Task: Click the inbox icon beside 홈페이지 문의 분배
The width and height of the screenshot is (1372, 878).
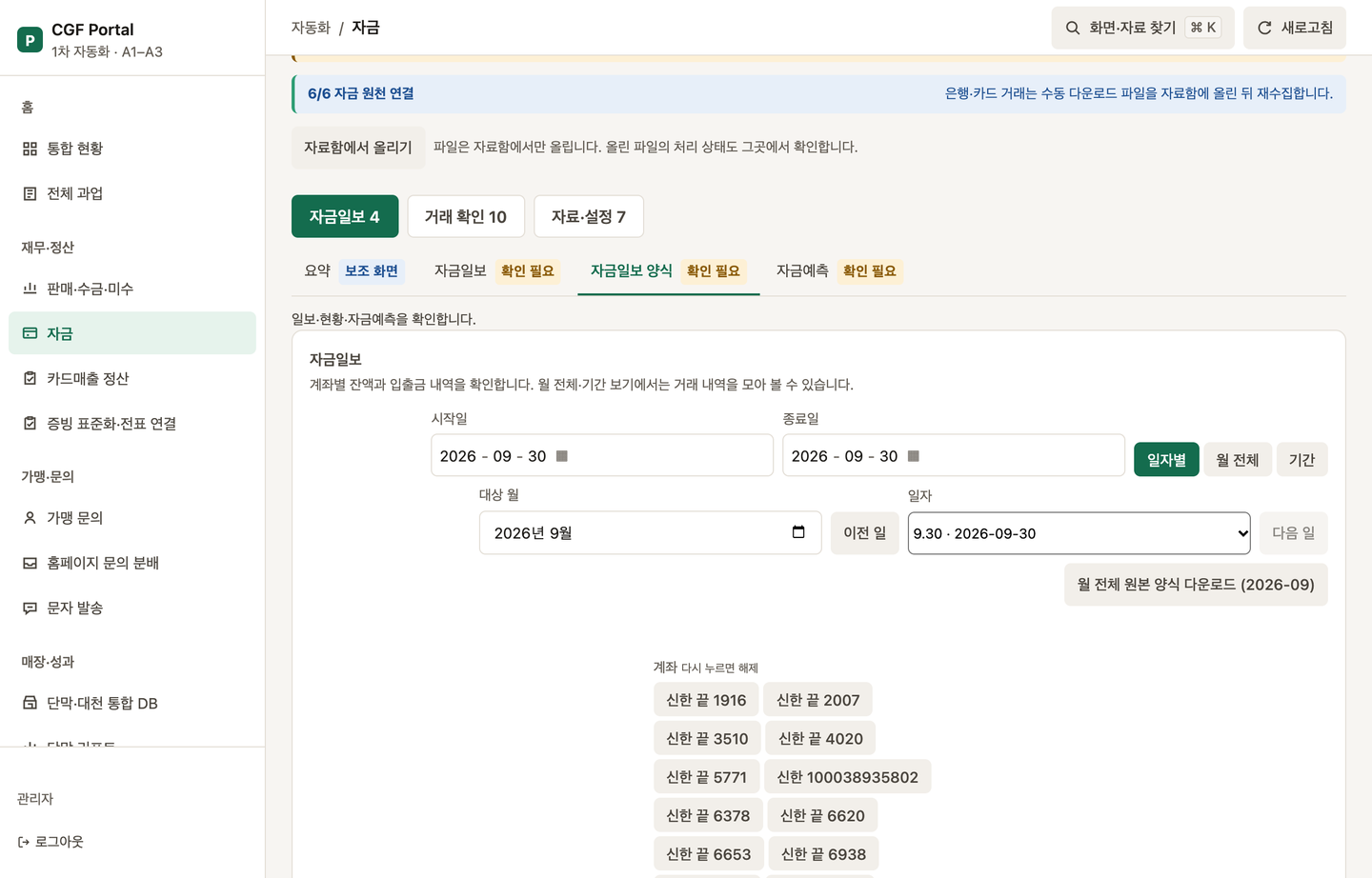Action: pos(30,563)
